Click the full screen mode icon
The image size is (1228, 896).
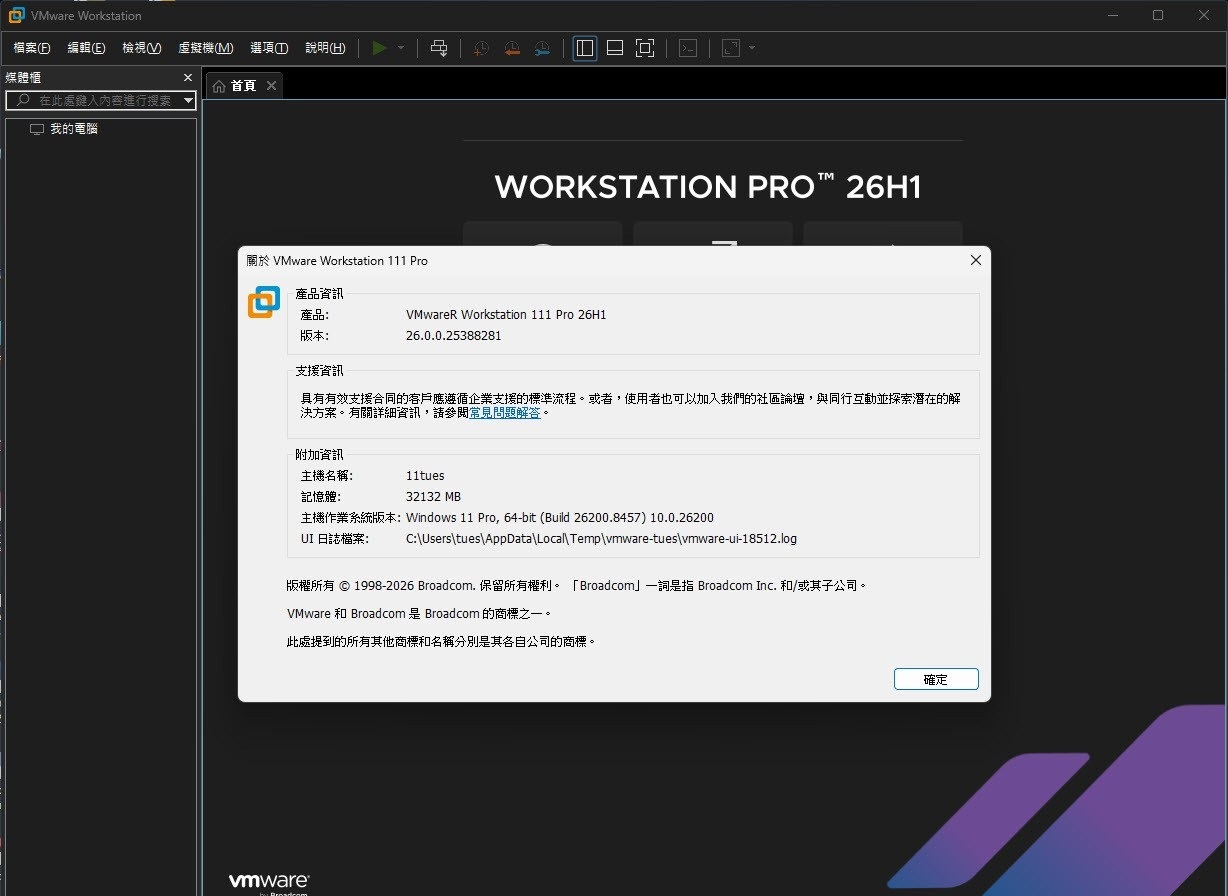[645, 48]
